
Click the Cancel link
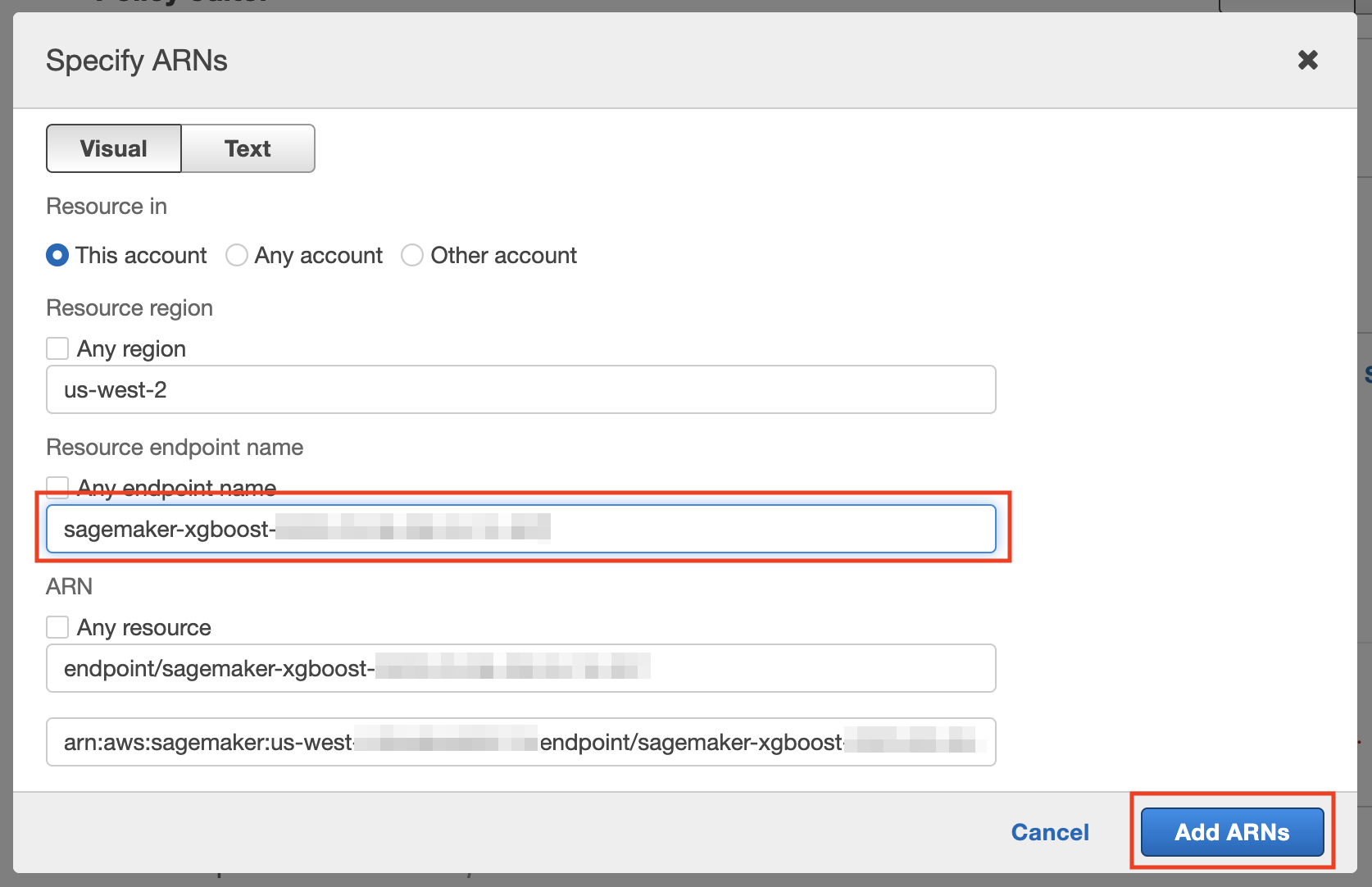1049,832
